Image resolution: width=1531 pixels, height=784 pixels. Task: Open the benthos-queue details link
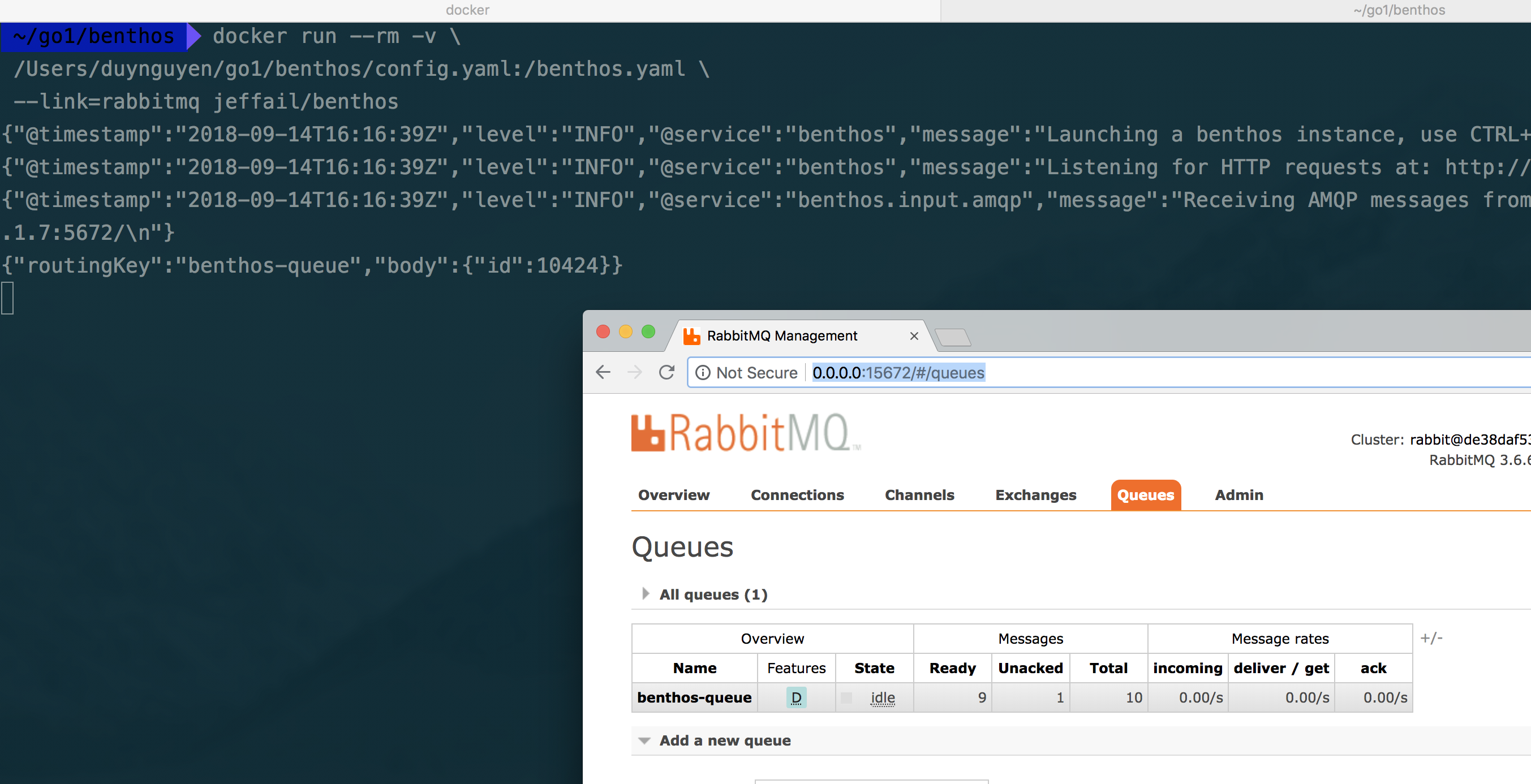coord(694,697)
